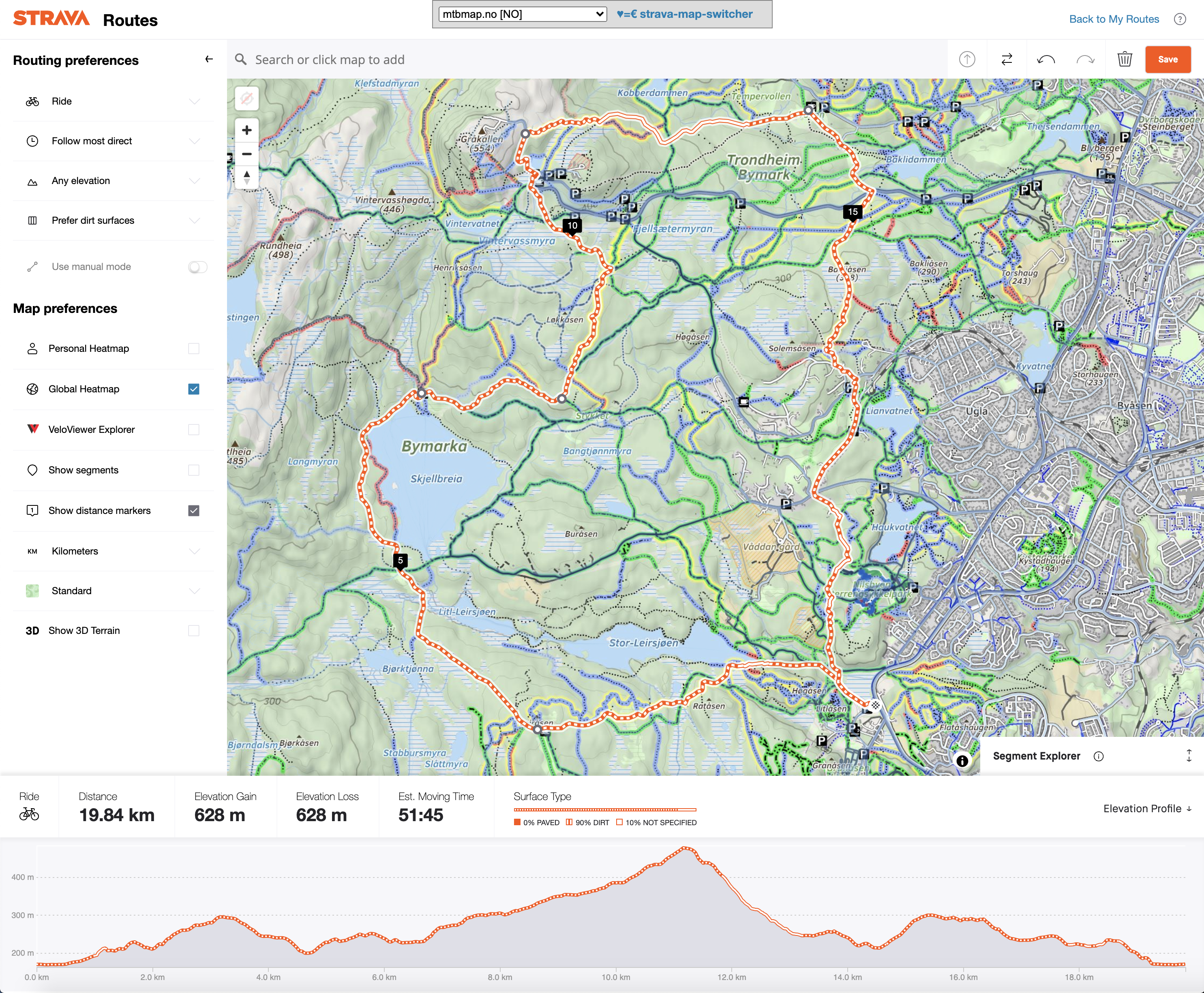Enable Show 3D Terrain checkbox
Viewport: 1204px width, 993px height.
pyautogui.click(x=194, y=630)
